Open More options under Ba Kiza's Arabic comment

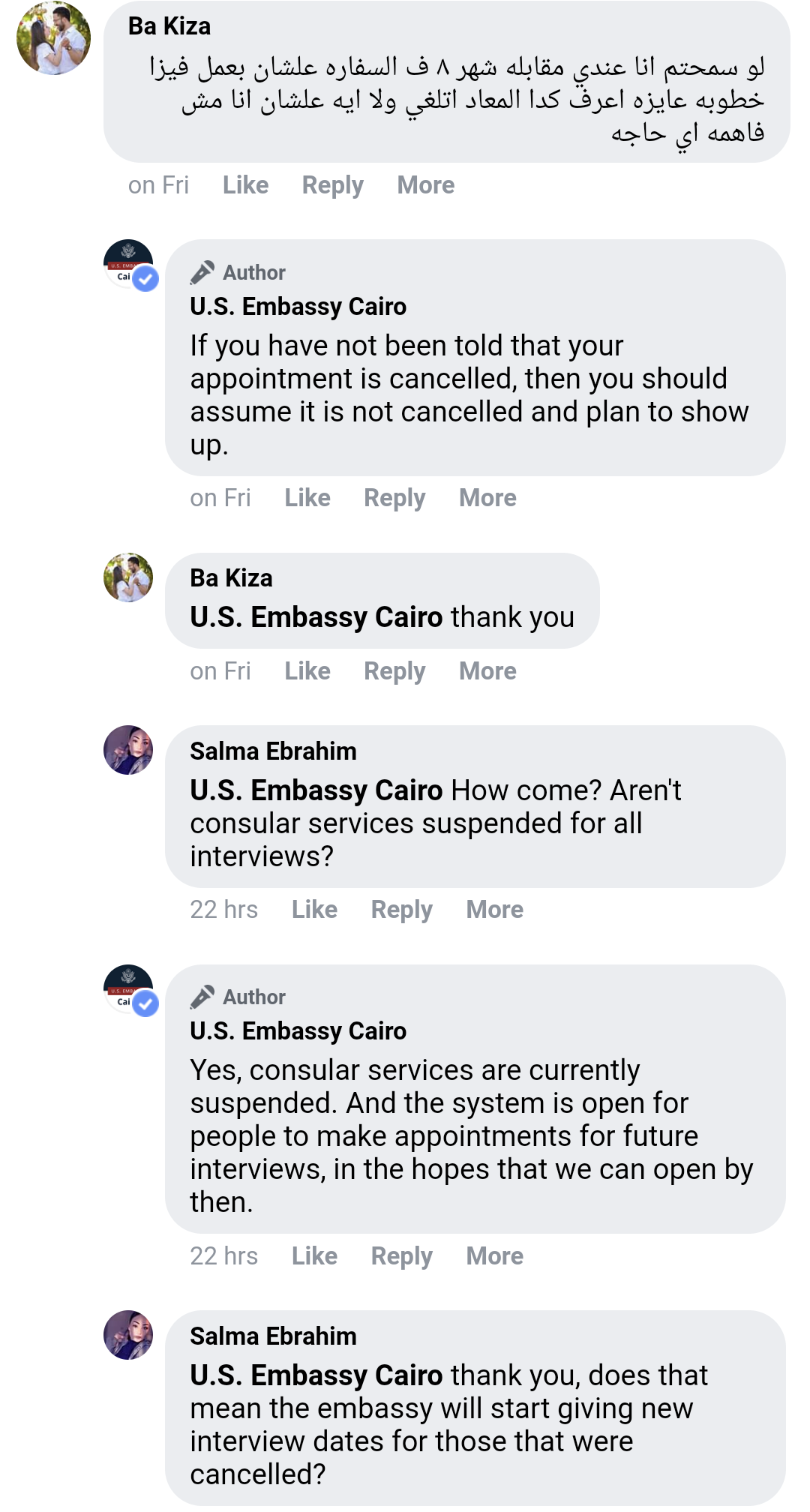[x=426, y=185]
